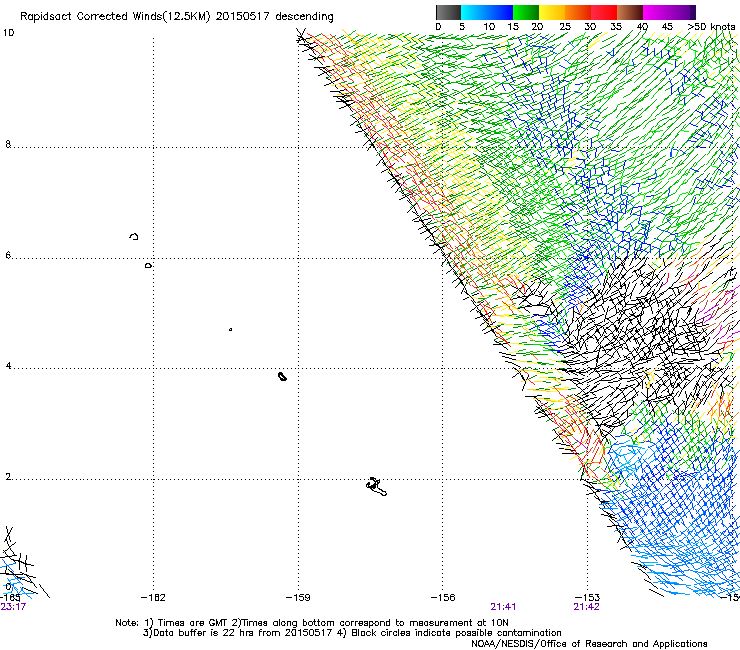Click the latitude label '6' on left axis

coord(8,255)
